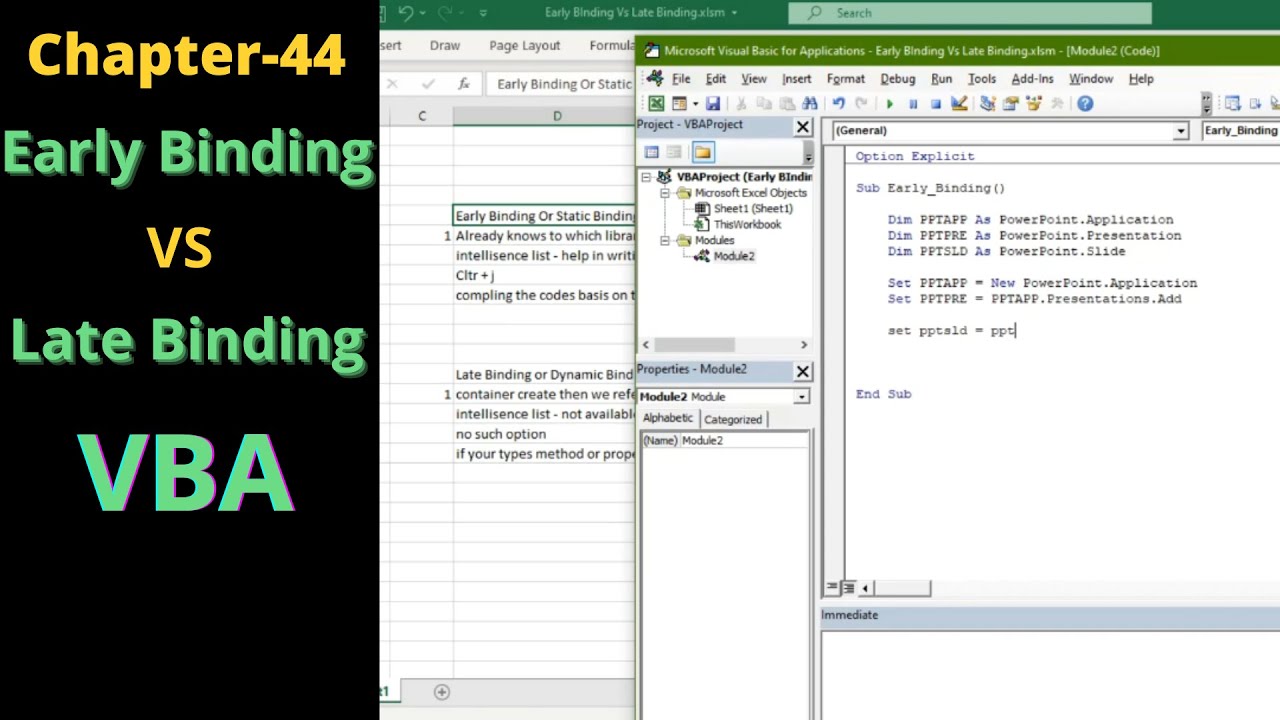Toggle Folders icon in Project panel

pyautogui.click(x=703, y=152)
